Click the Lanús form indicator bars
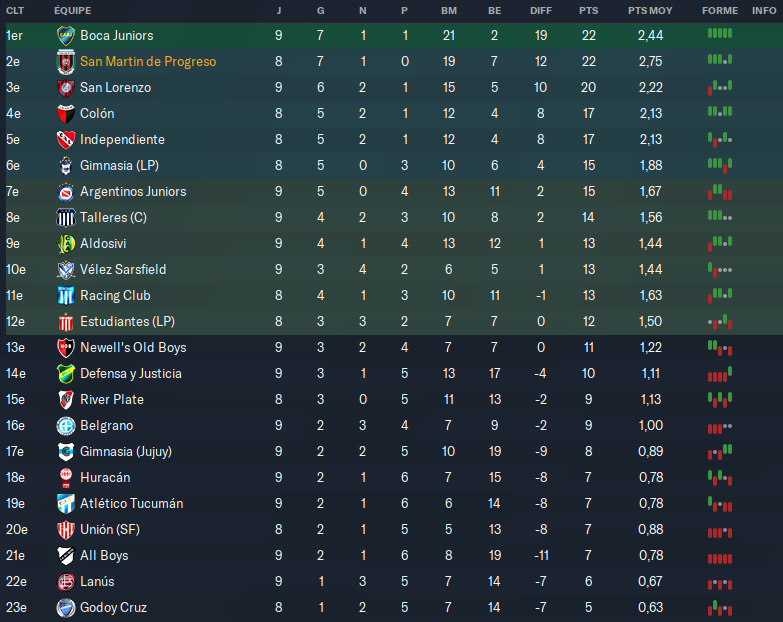The image size is (783, 622). [x=720, y=581]
